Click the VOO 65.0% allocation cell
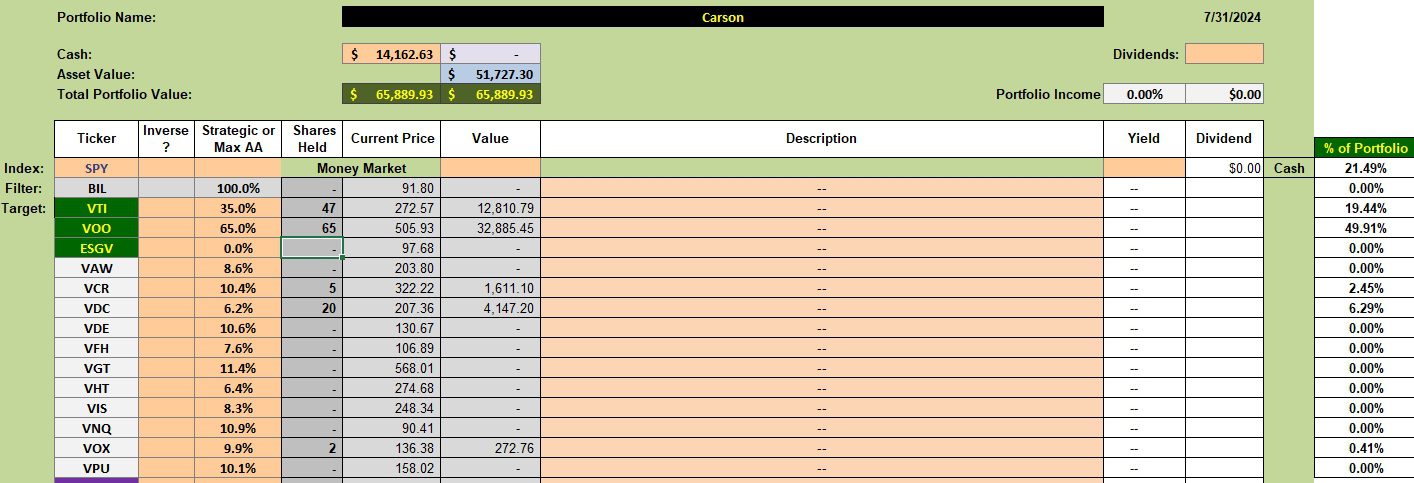The image size is (1414, 483). coord(238,228)
